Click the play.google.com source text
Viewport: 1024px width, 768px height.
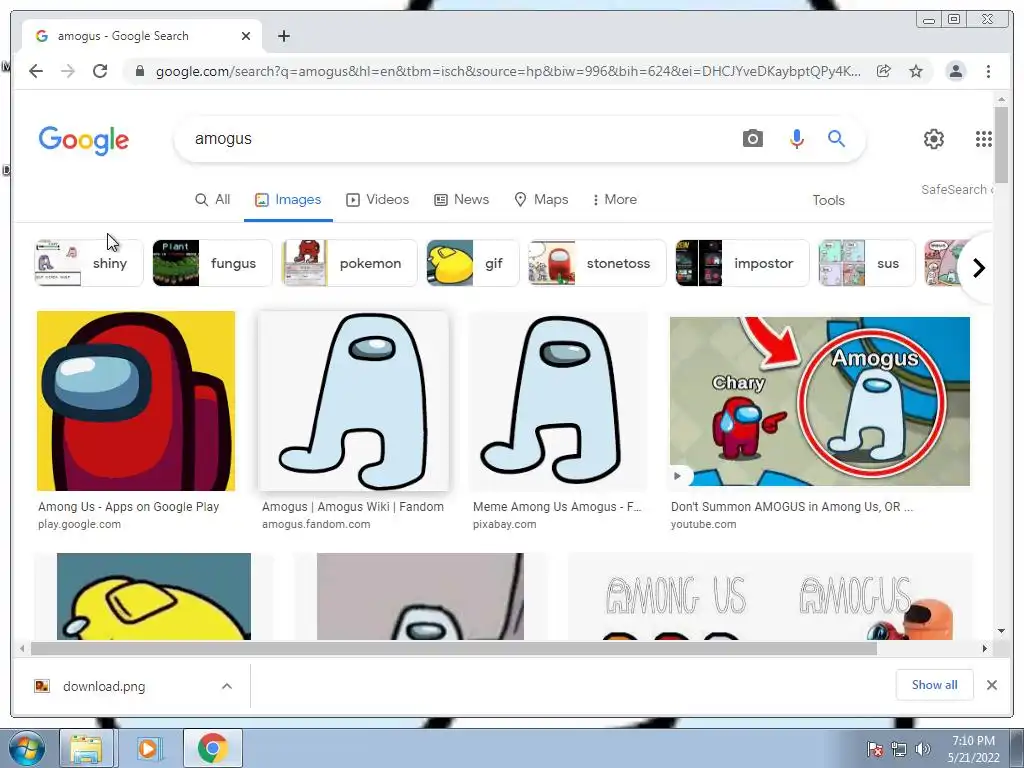click(79, 524)
